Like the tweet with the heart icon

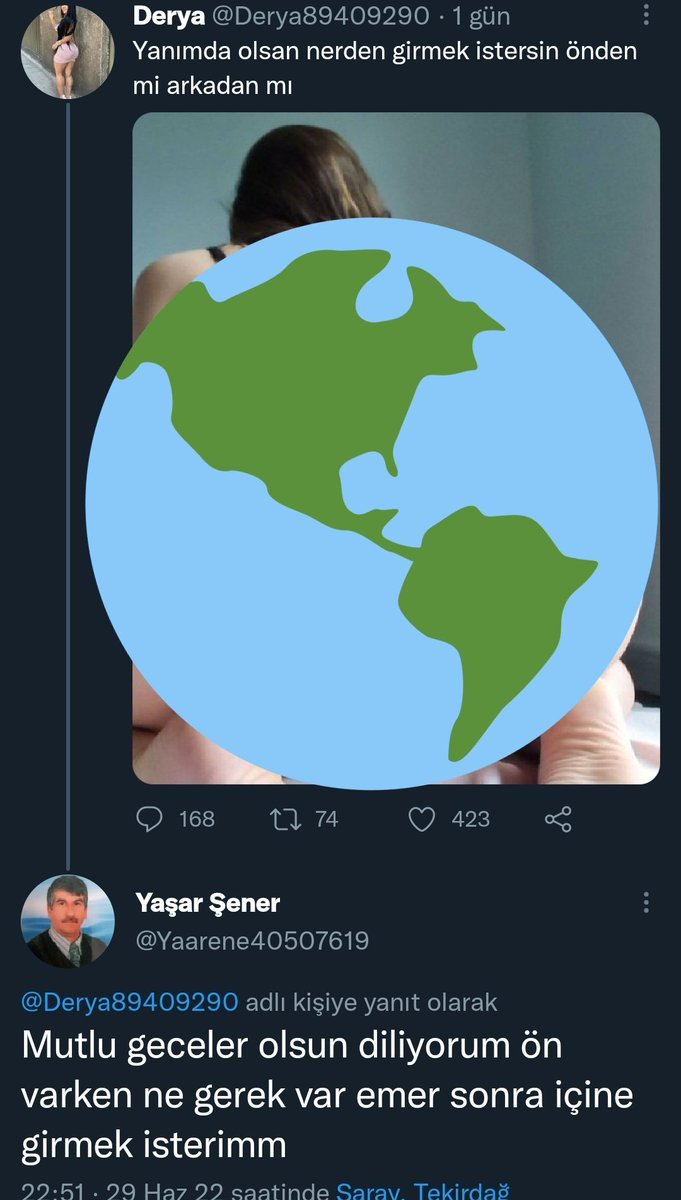click(x=423, y=819)
